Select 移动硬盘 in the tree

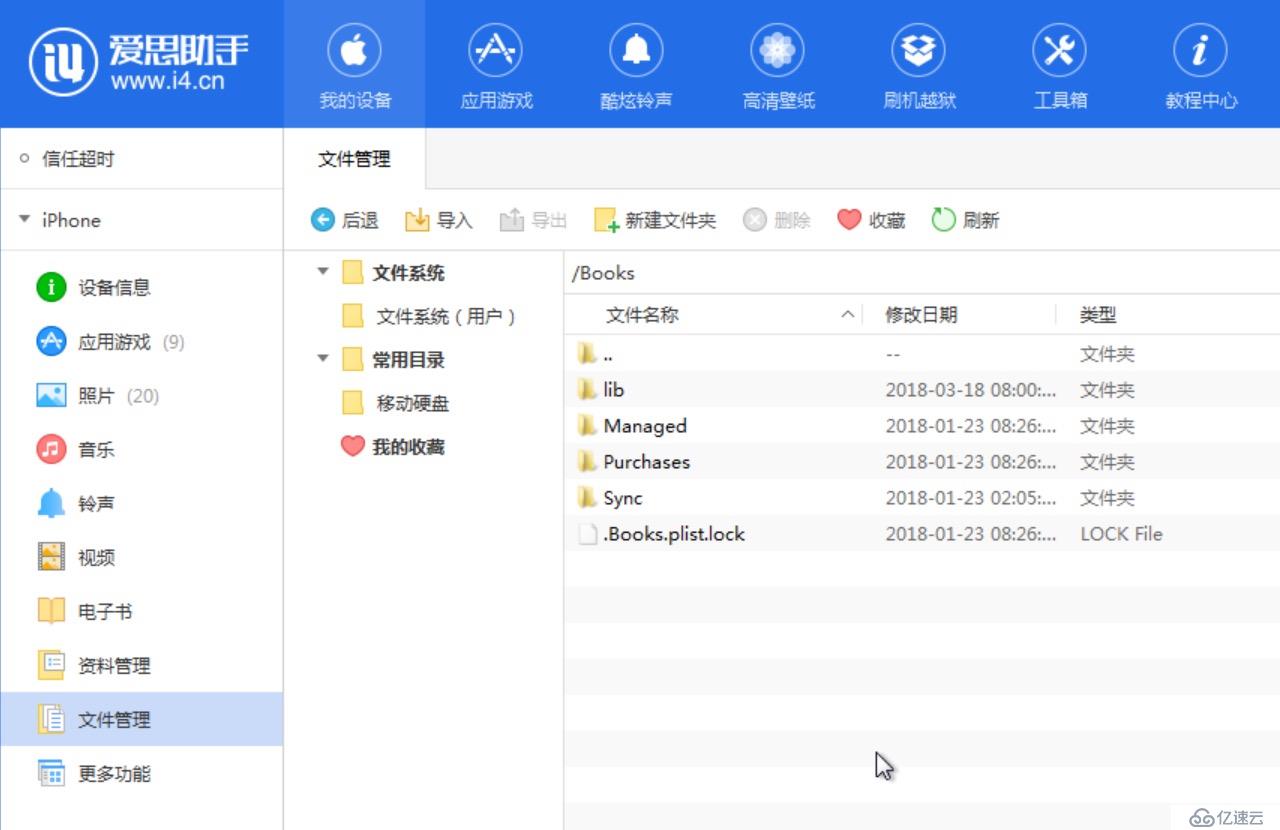396,404
